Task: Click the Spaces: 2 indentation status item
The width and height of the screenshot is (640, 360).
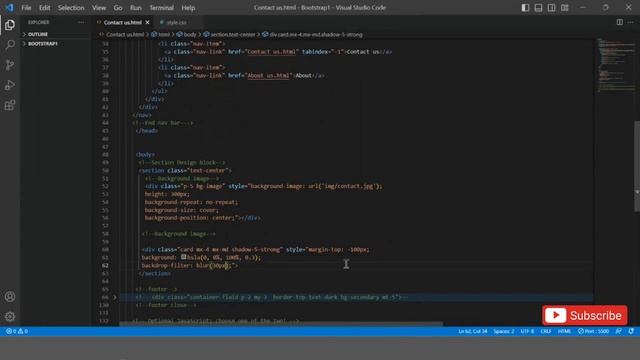Action: coord(504,331)
